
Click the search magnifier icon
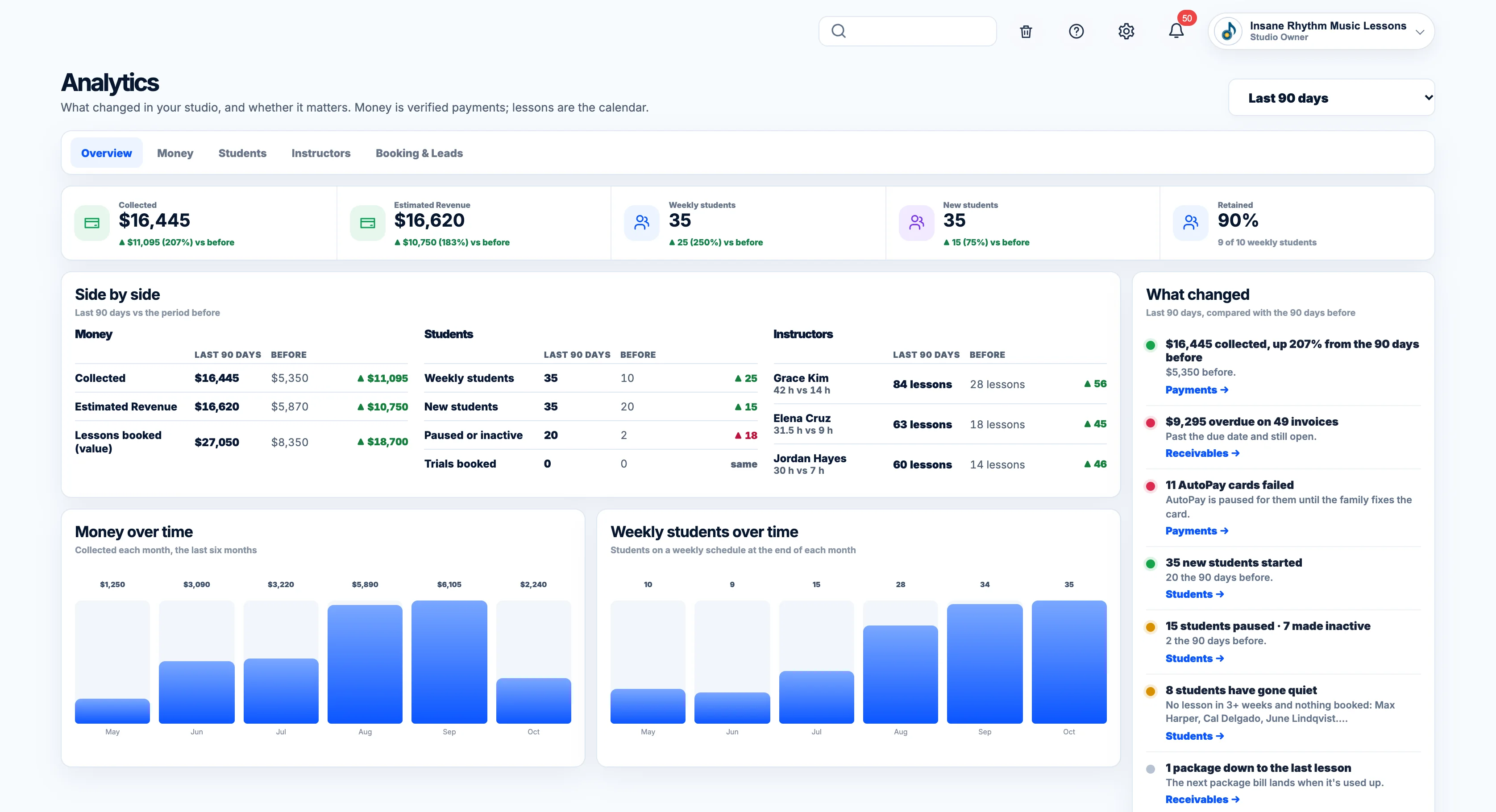coord(838,31)
